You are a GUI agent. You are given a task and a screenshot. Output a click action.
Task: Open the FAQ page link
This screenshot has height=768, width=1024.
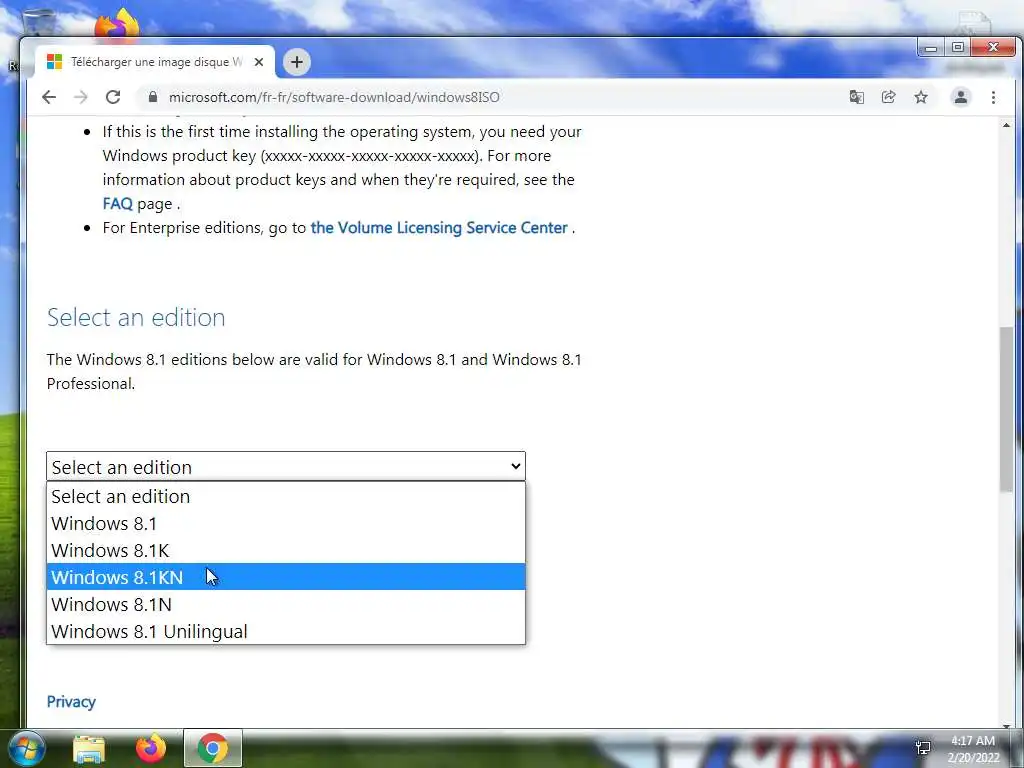118,204
